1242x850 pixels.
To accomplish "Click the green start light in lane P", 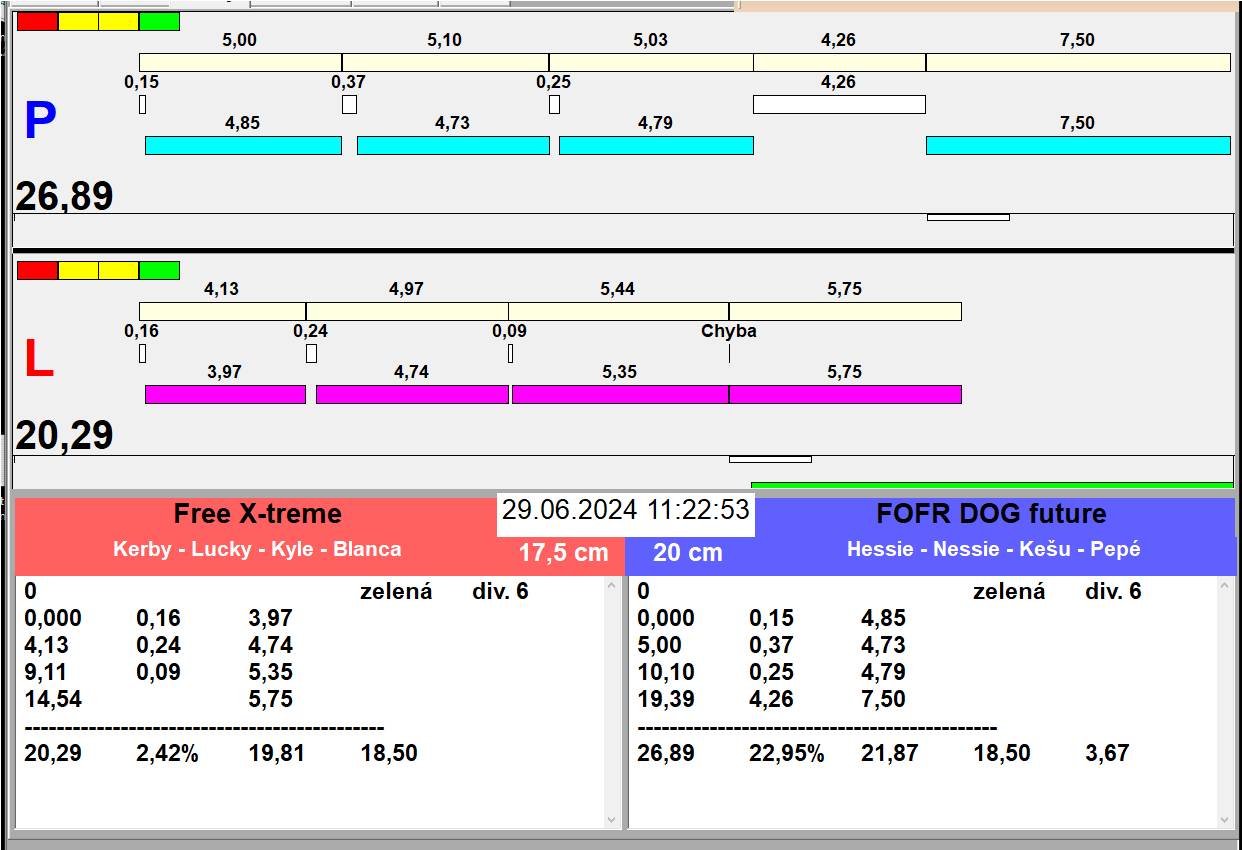I will (159, 21).
